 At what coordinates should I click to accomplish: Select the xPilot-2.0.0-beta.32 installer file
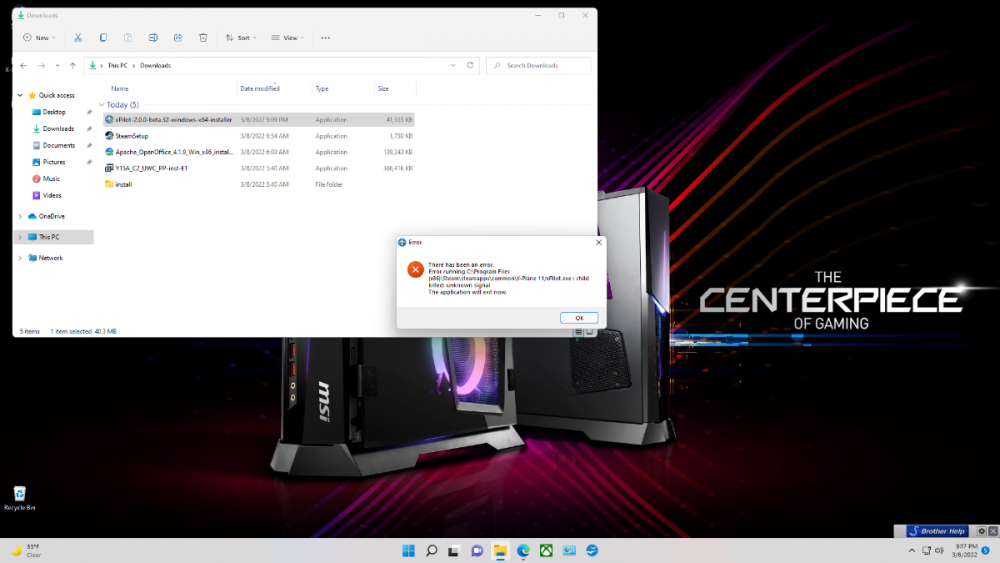coord(258,119)
